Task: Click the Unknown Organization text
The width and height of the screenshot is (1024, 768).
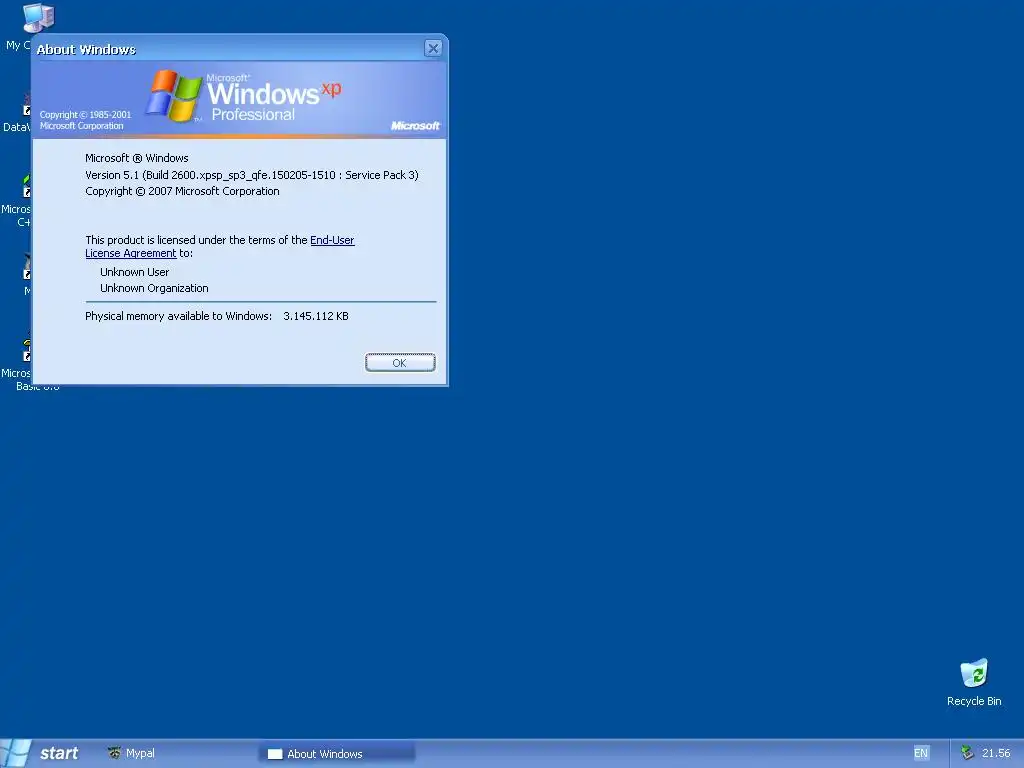Action: [154, 288]
